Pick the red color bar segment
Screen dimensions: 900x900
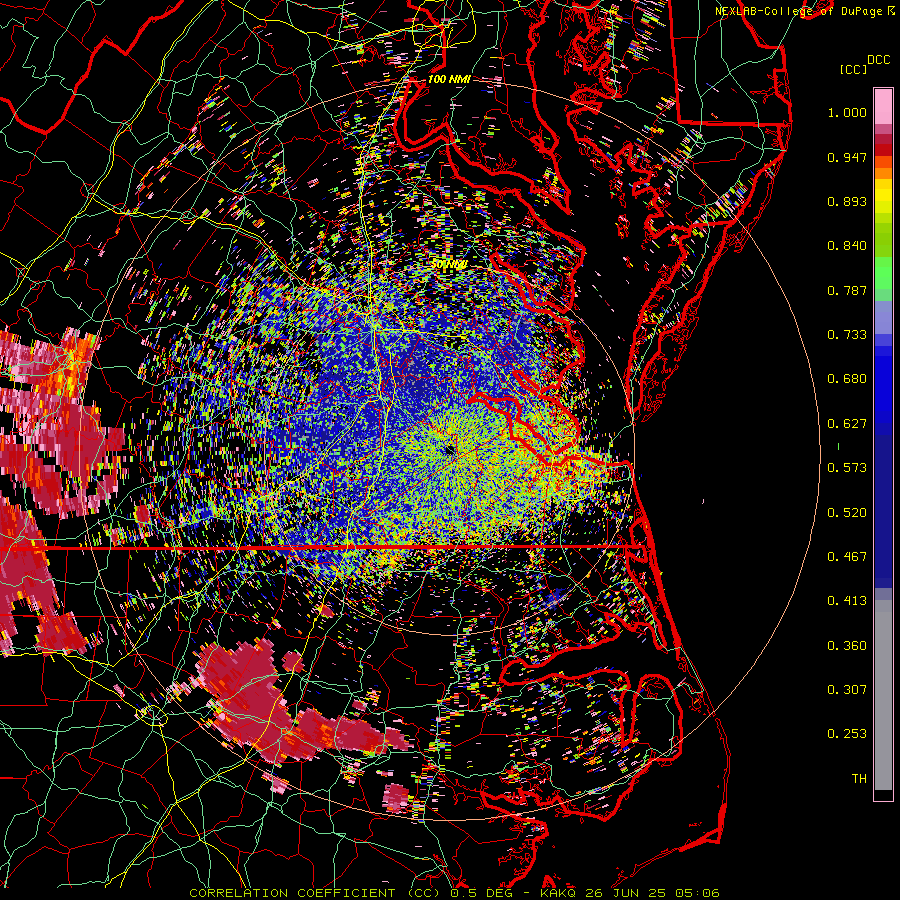tap(883, 149)
